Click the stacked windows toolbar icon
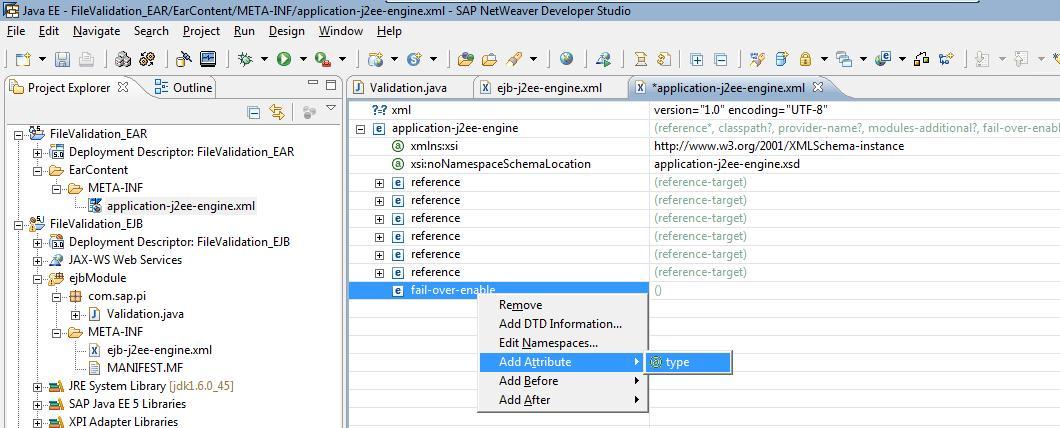Viewport: 1060px width, 428px height. click(844, 60)
